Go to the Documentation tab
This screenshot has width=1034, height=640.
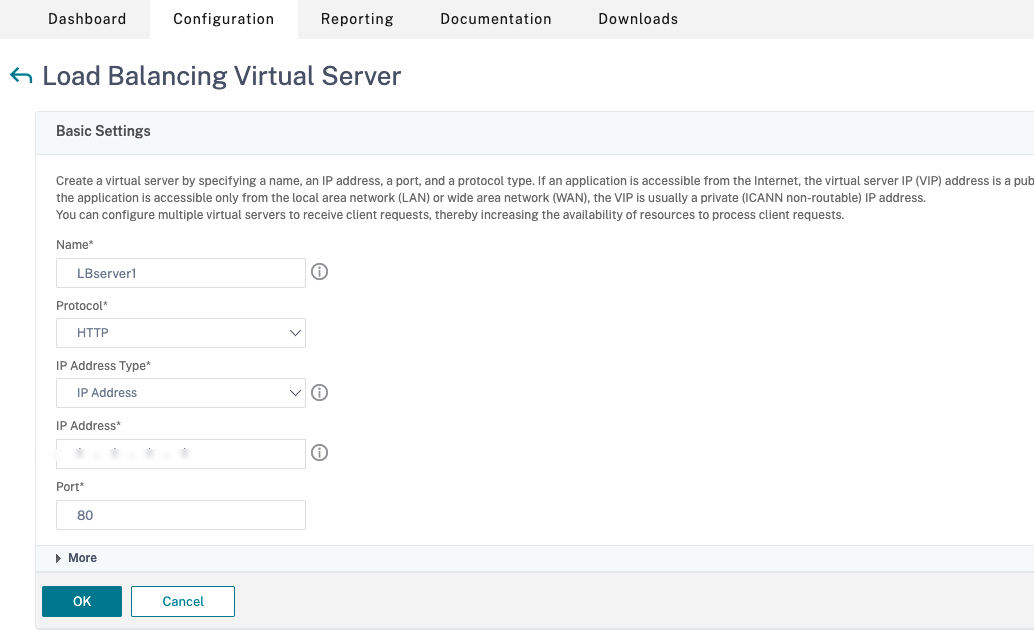[x=495, y=18]
